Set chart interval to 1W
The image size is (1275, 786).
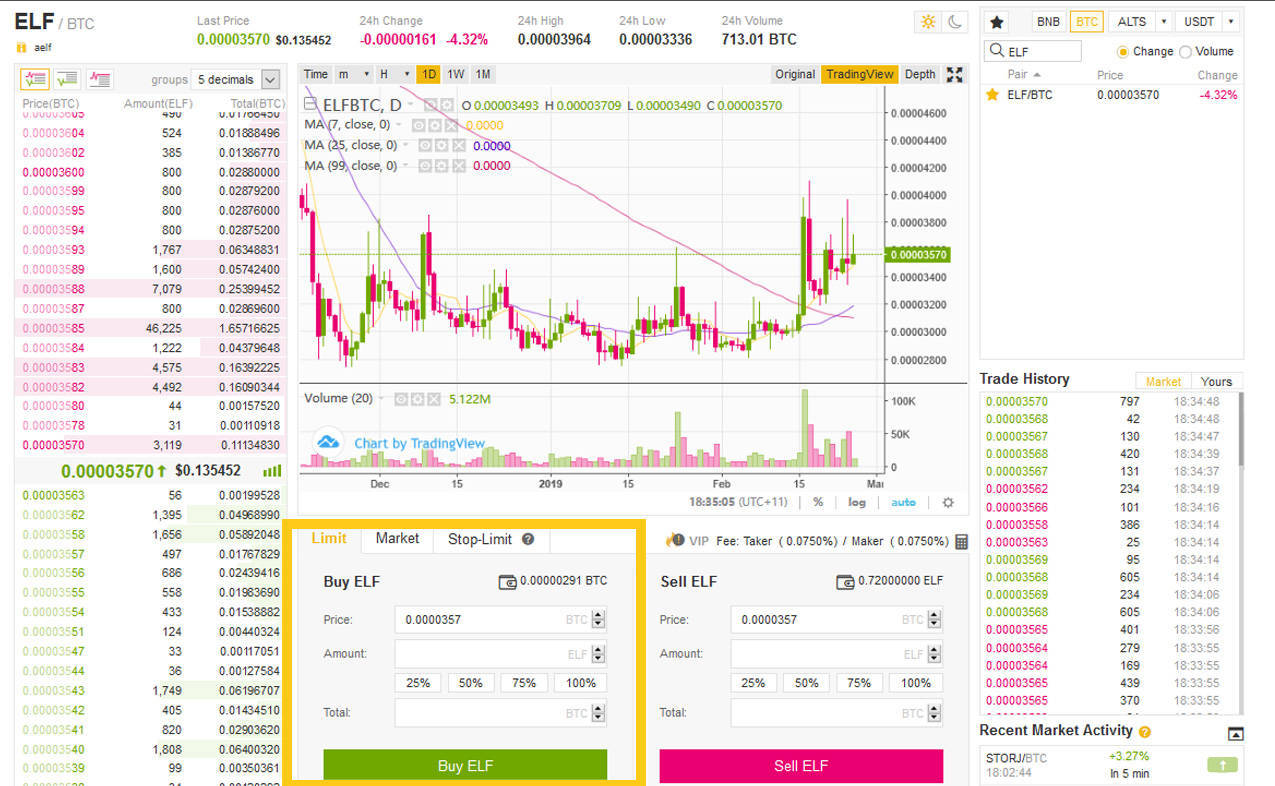456,74
